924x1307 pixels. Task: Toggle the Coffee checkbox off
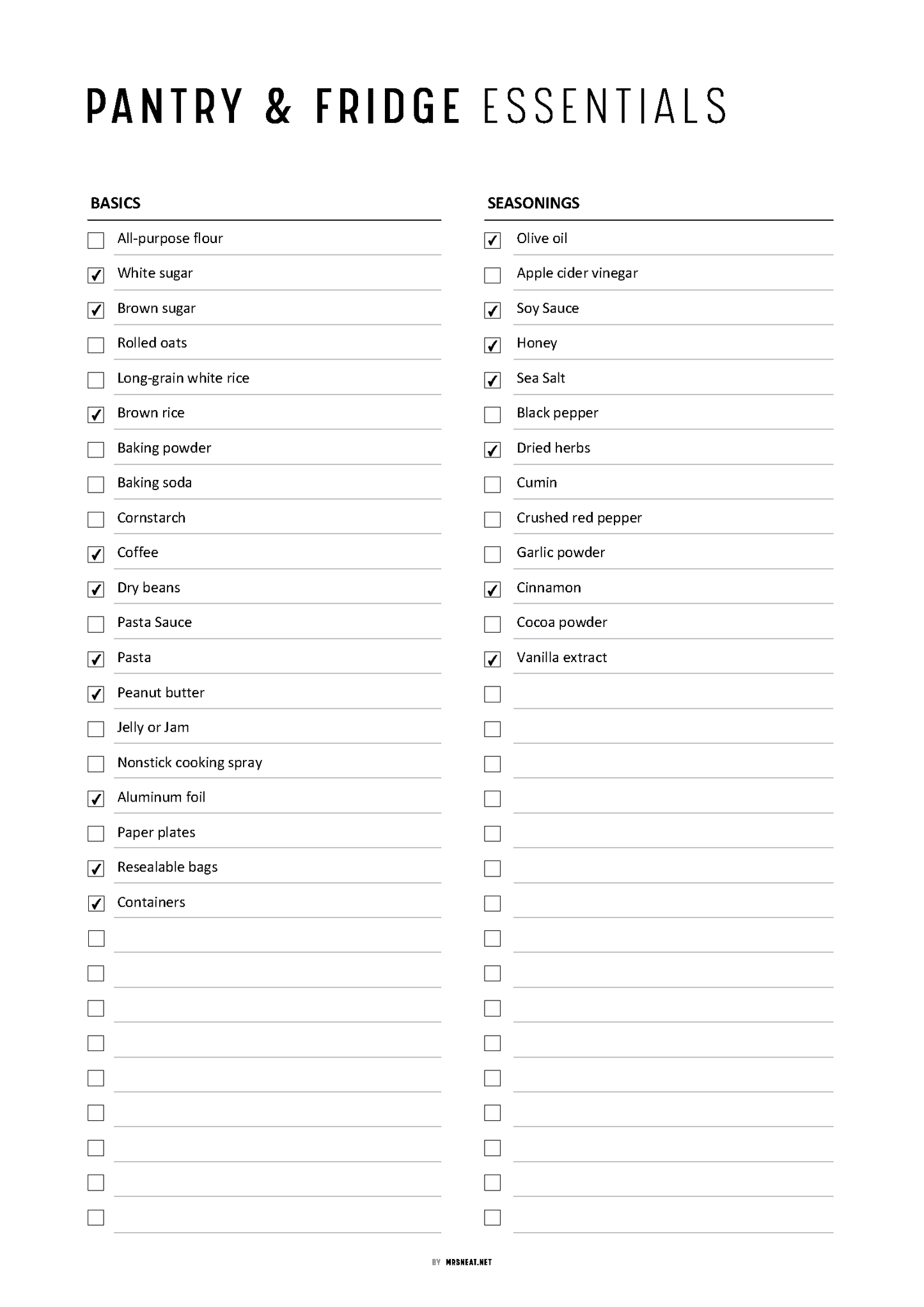point(96,555)
